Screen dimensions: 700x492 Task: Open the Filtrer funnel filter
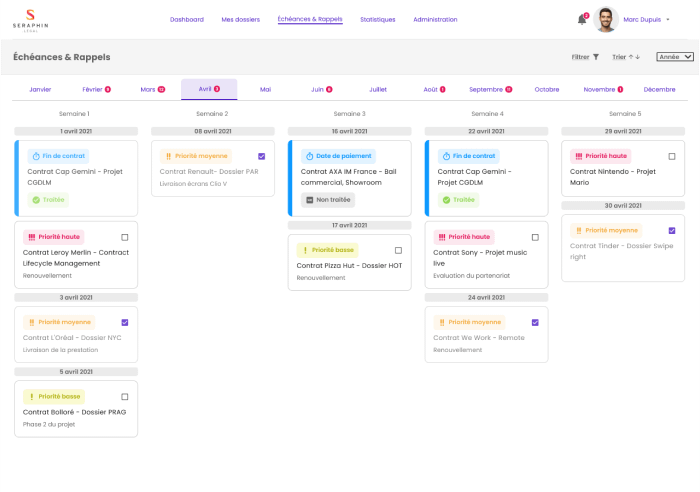[x=585, y=57]
